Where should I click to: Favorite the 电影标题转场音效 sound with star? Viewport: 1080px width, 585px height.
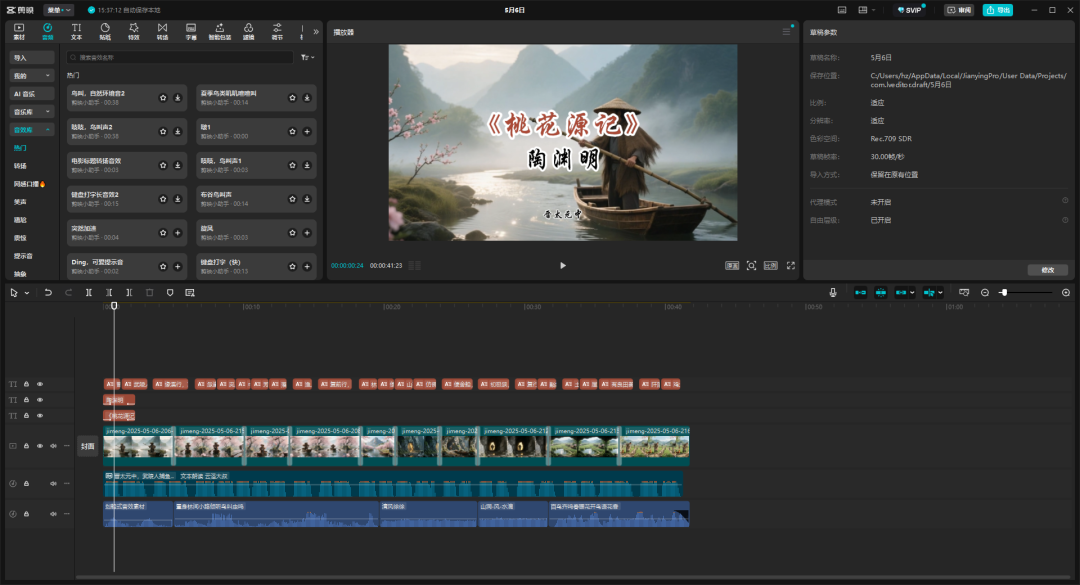pyautogui.click(x=162, y=165)
